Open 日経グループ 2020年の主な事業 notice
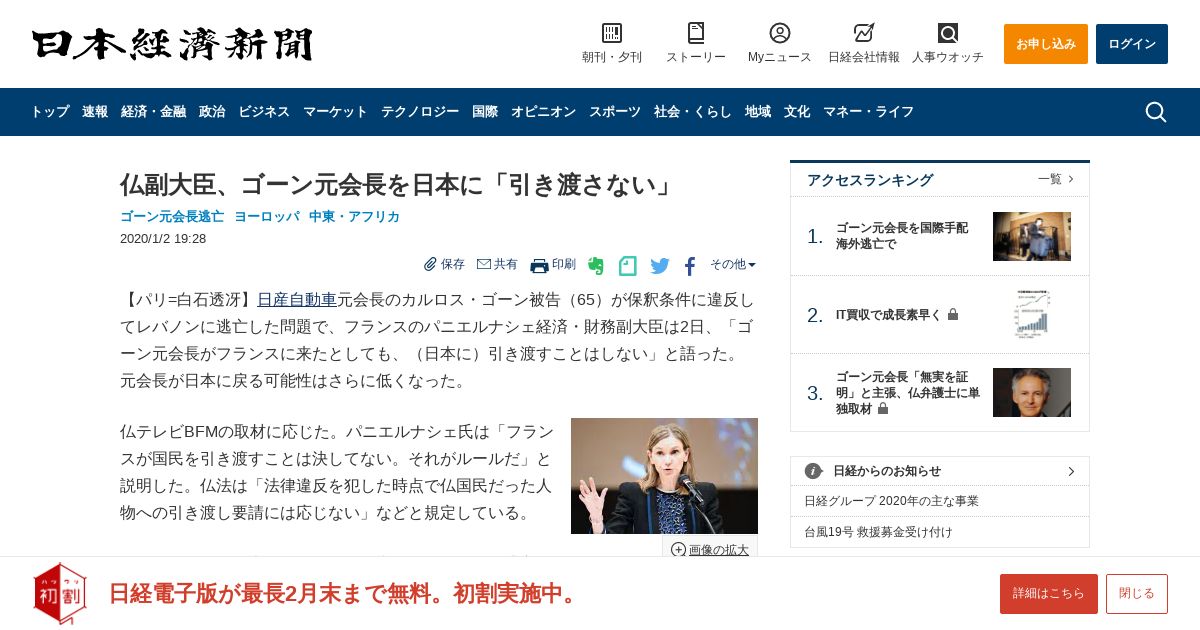This screenshot has width=1200, height=630. tap(891, 501)
